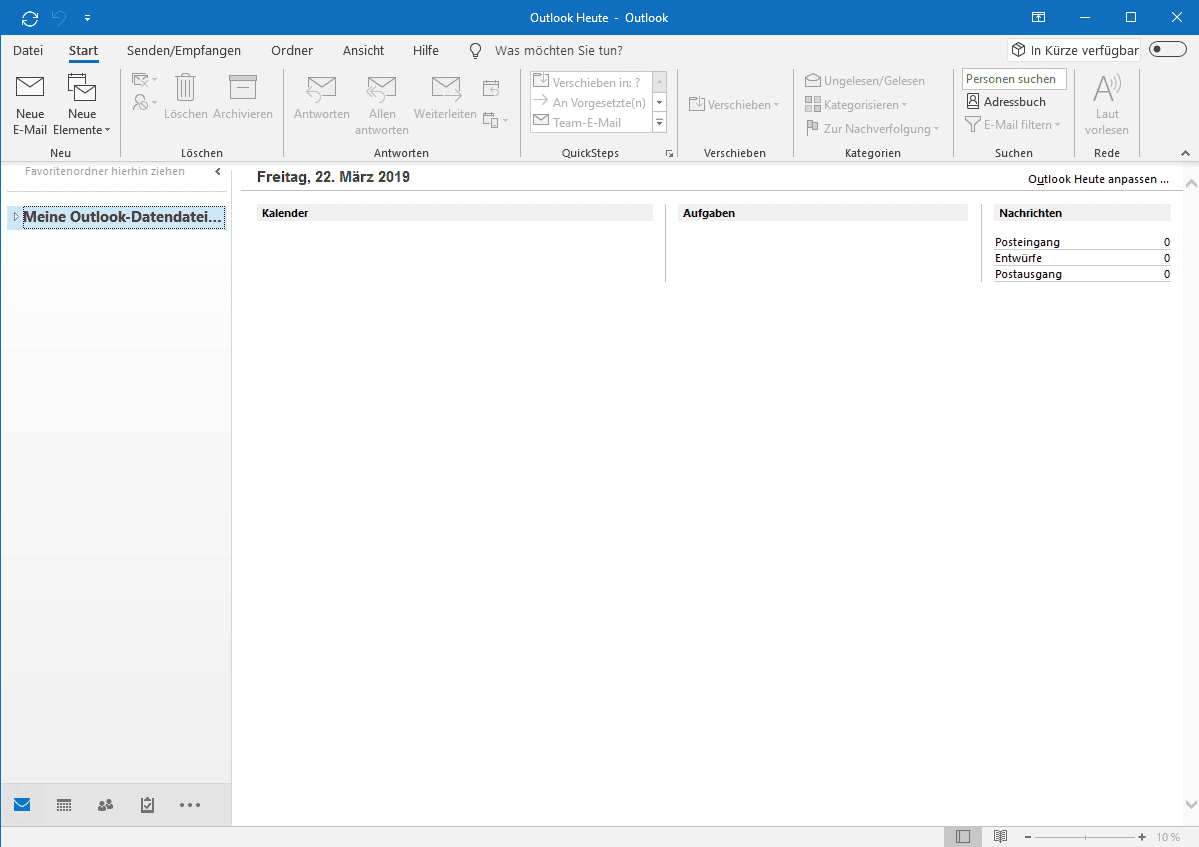The height and width of the screenshot is (847, 1199).
Task: Open the Kategorisieren dropdown
Action: tap(856, 105)
